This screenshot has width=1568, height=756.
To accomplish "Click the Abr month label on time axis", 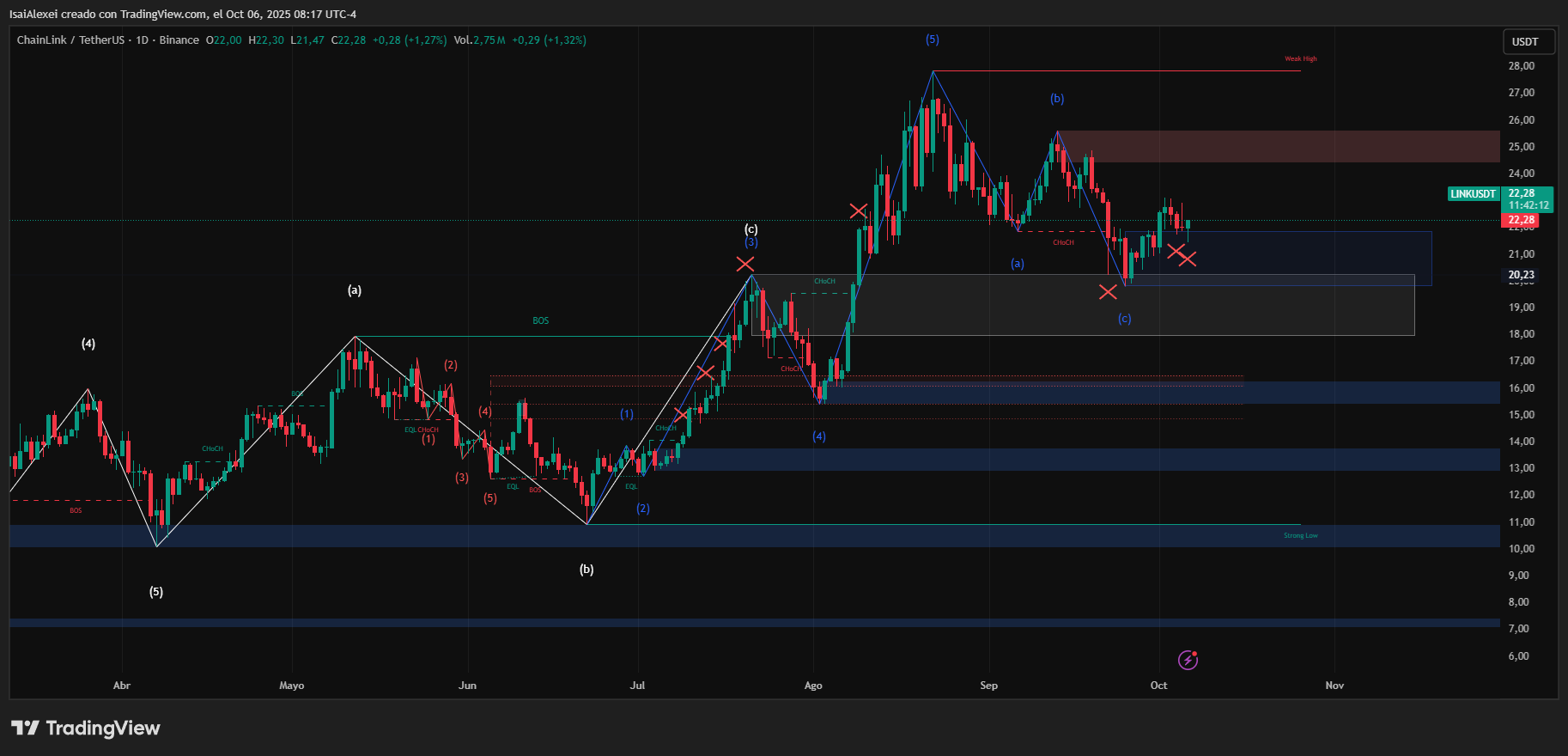I will click(122, 686).
